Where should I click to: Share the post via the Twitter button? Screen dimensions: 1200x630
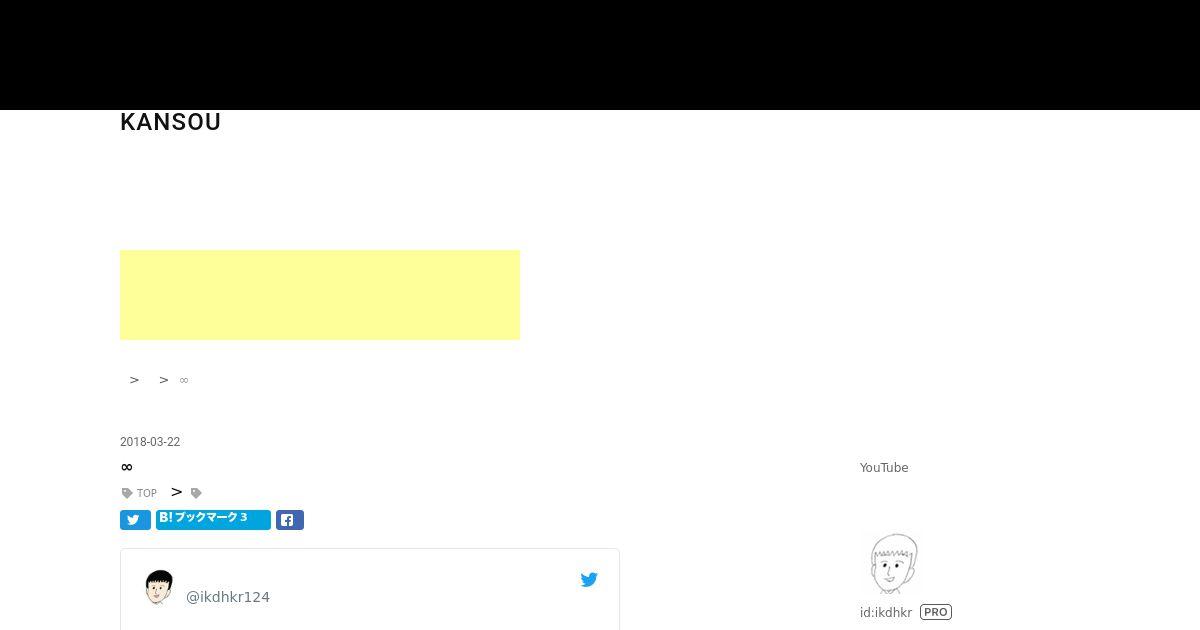[135, 520]
